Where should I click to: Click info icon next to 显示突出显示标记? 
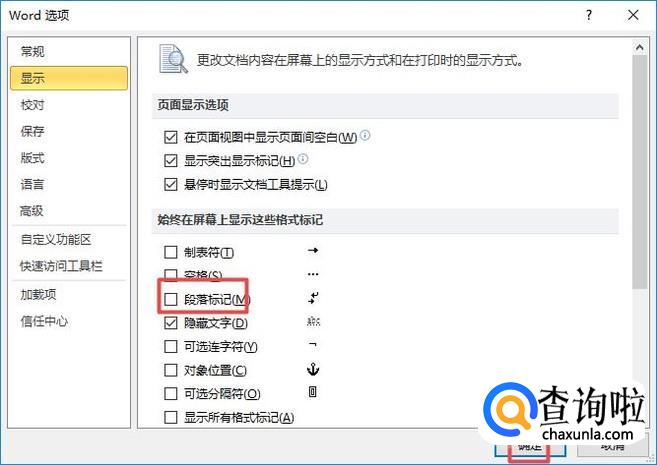coord(303,159)
